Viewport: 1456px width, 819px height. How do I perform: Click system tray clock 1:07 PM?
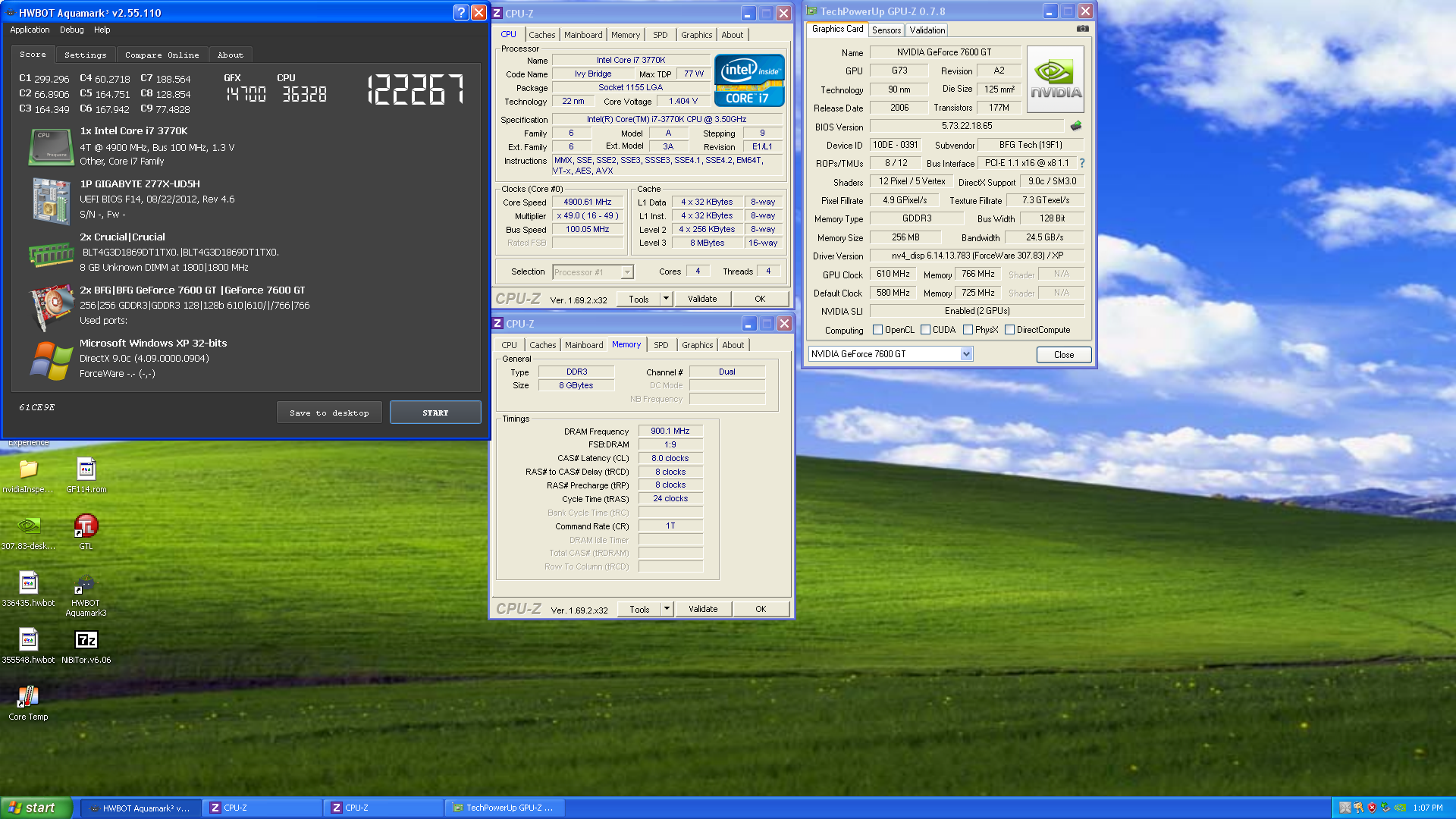tap(1428, 808)
